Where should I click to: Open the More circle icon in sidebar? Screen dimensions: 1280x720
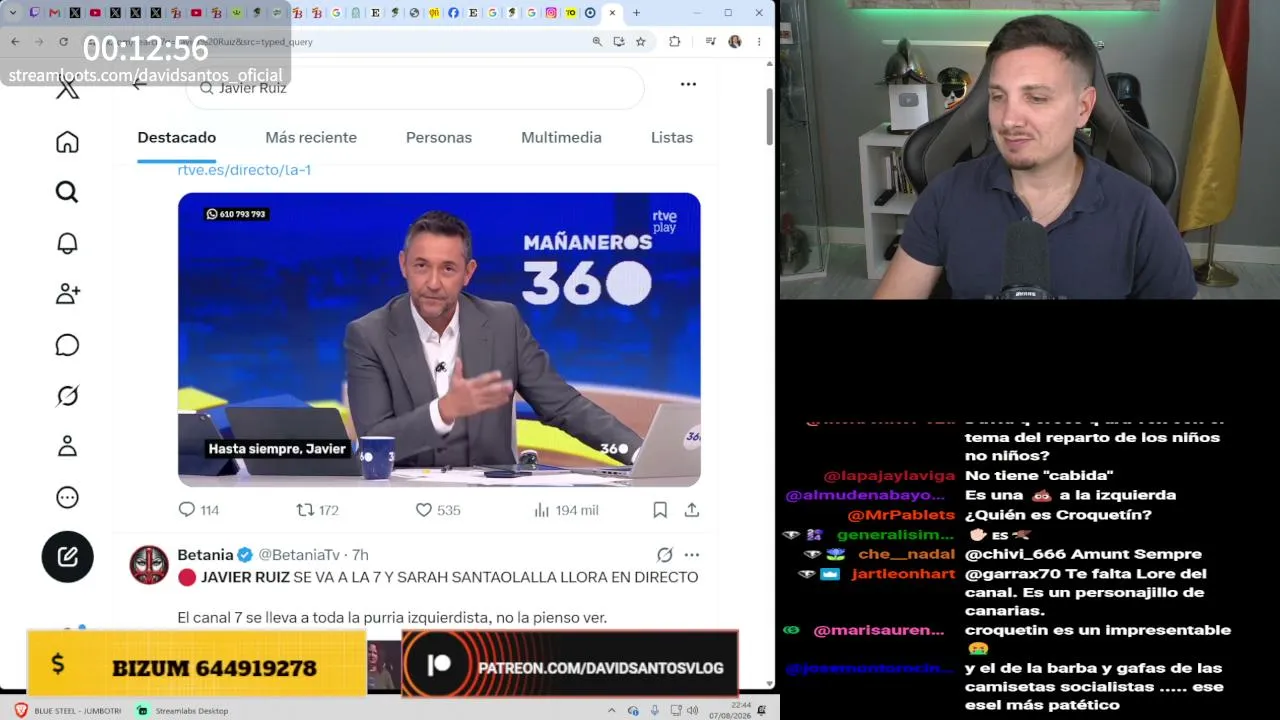[x=67, y=497]
